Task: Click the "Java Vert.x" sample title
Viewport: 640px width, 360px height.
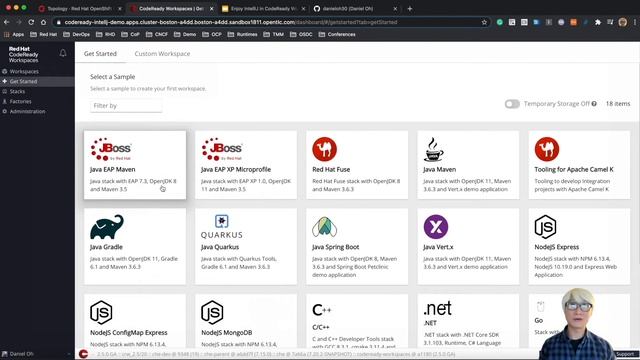Action: tap(438, 247)
